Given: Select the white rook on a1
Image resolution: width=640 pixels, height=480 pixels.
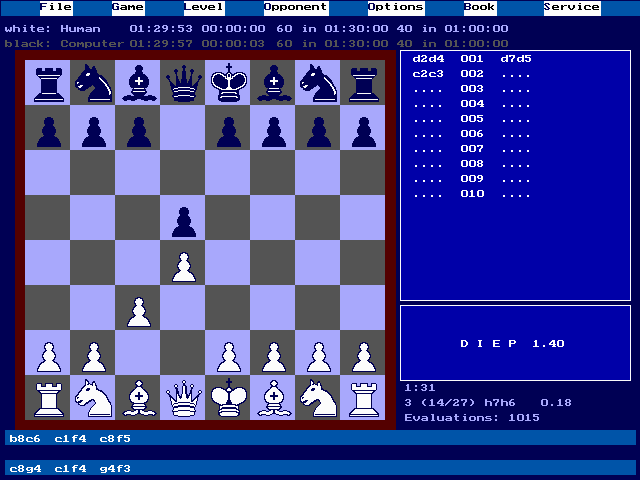Looking at the screenshot, I should [49, 399].
